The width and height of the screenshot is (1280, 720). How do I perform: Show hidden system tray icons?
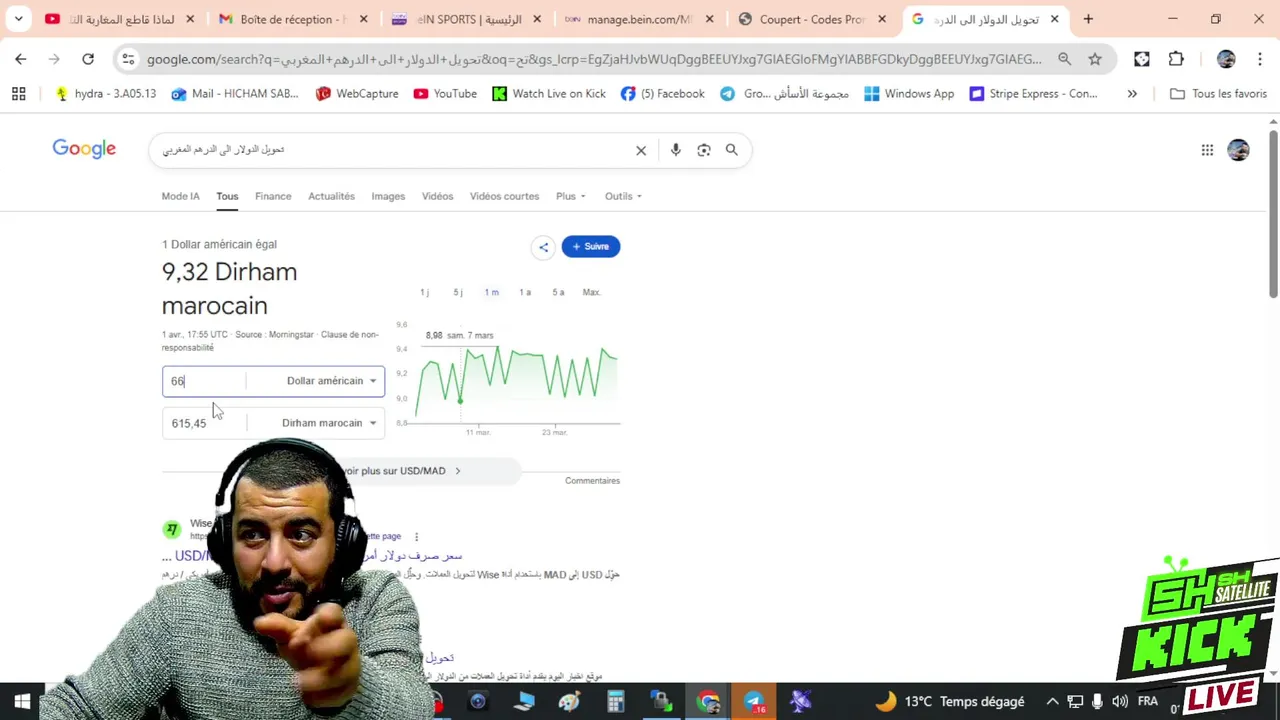tap(1052, 702)
